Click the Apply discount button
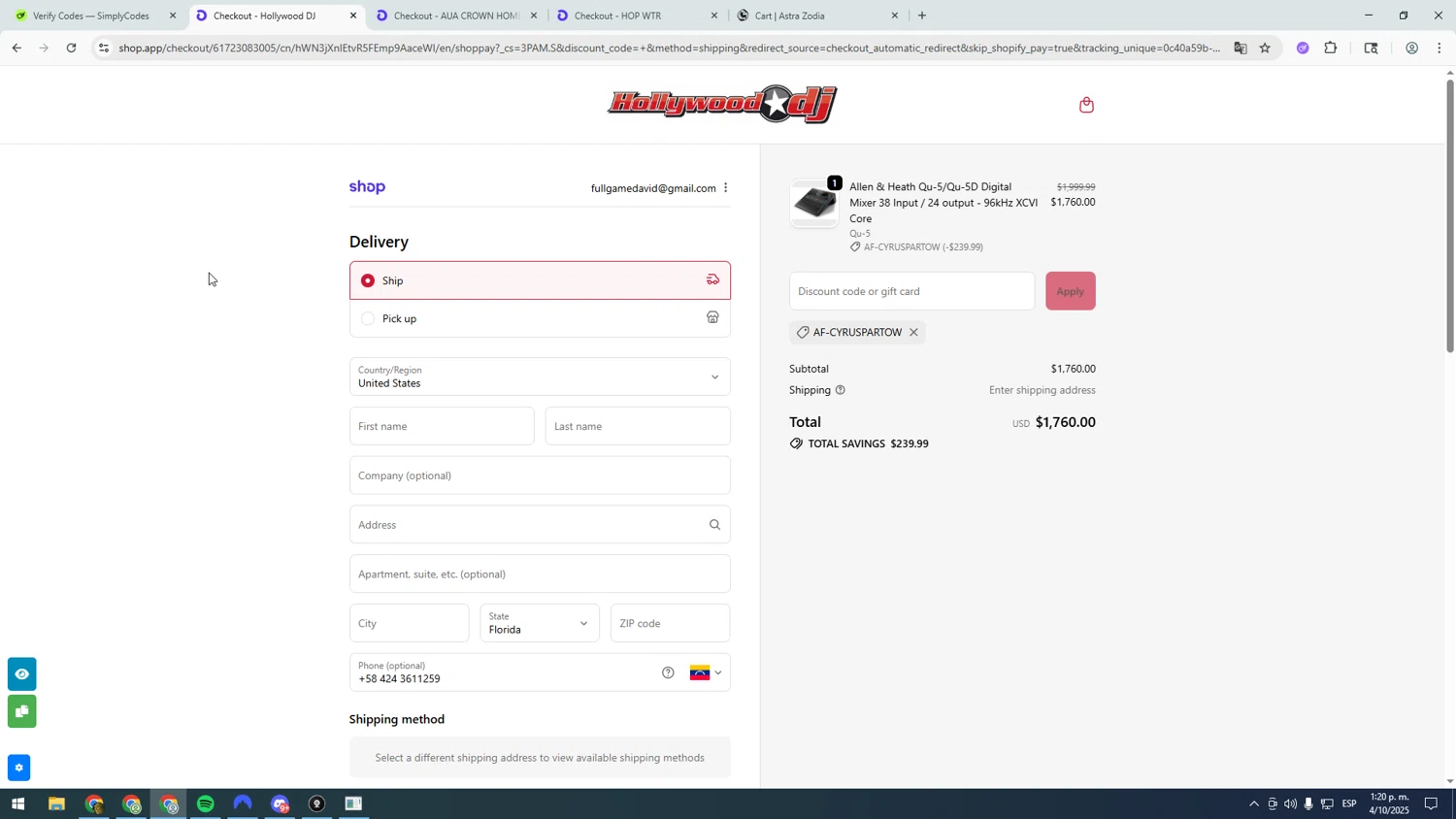 [1070, 291]
